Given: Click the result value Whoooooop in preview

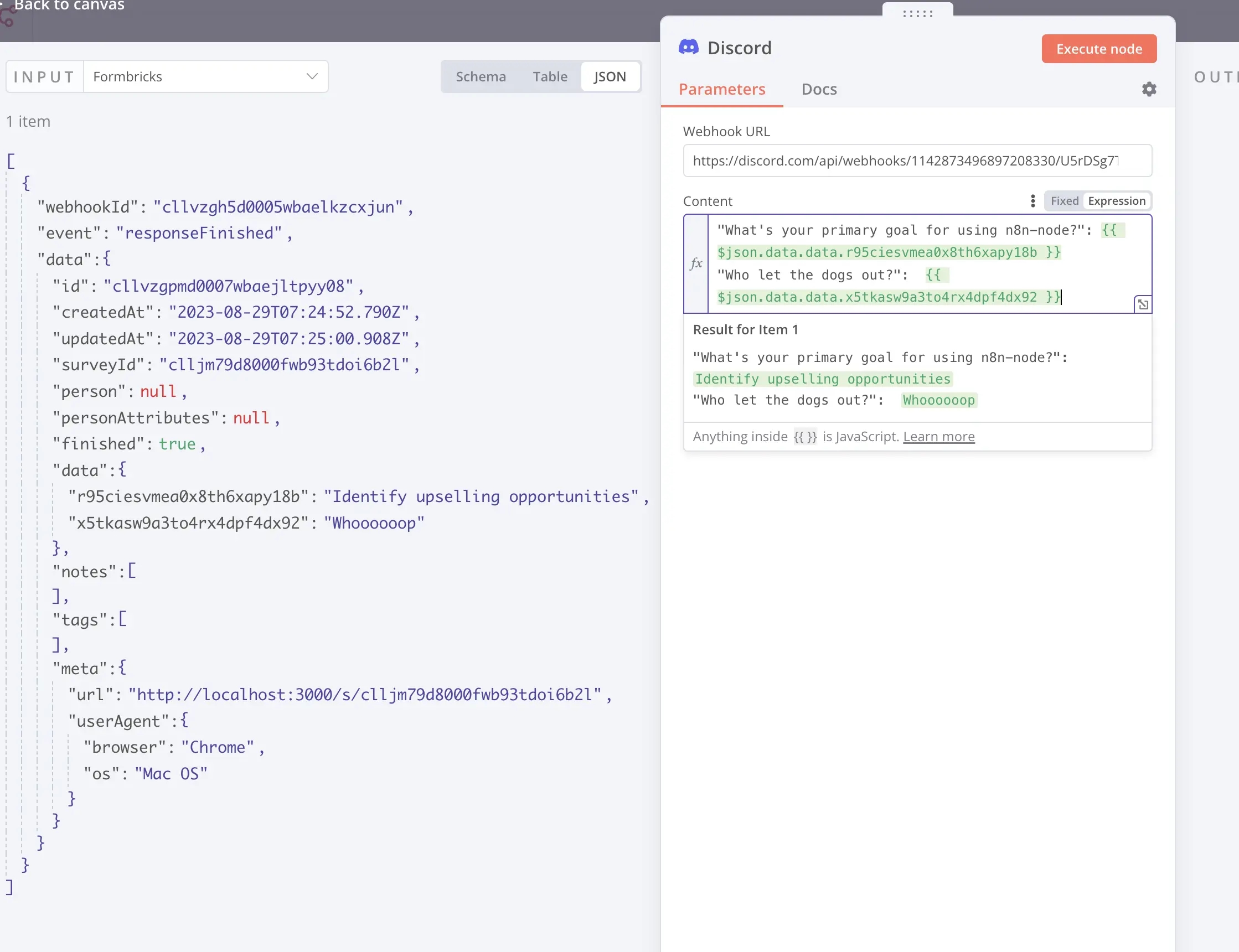Looking at the screenshot, I should [x=938, y=401].
